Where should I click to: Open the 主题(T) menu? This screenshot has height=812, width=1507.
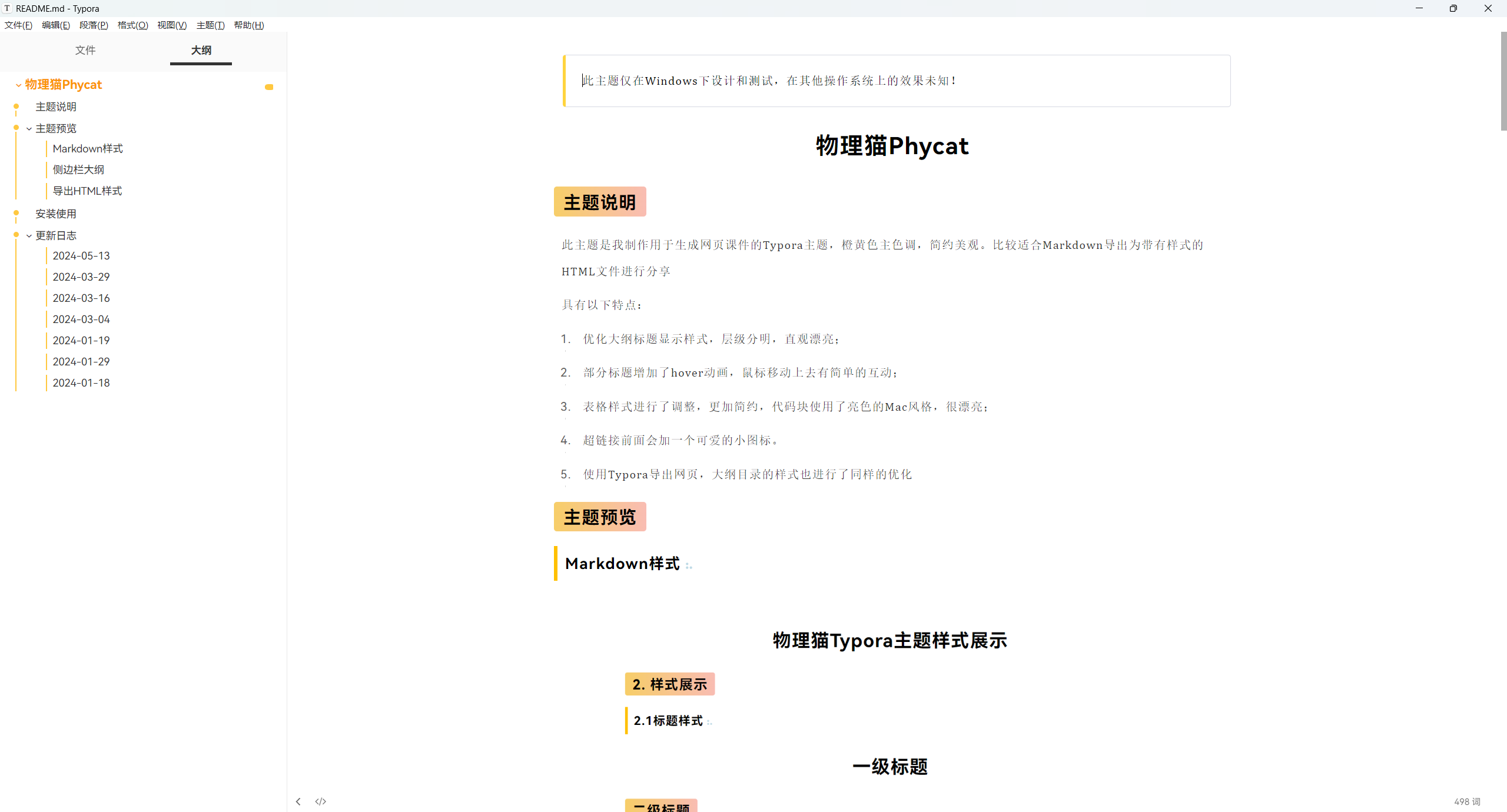coord(211,25)
